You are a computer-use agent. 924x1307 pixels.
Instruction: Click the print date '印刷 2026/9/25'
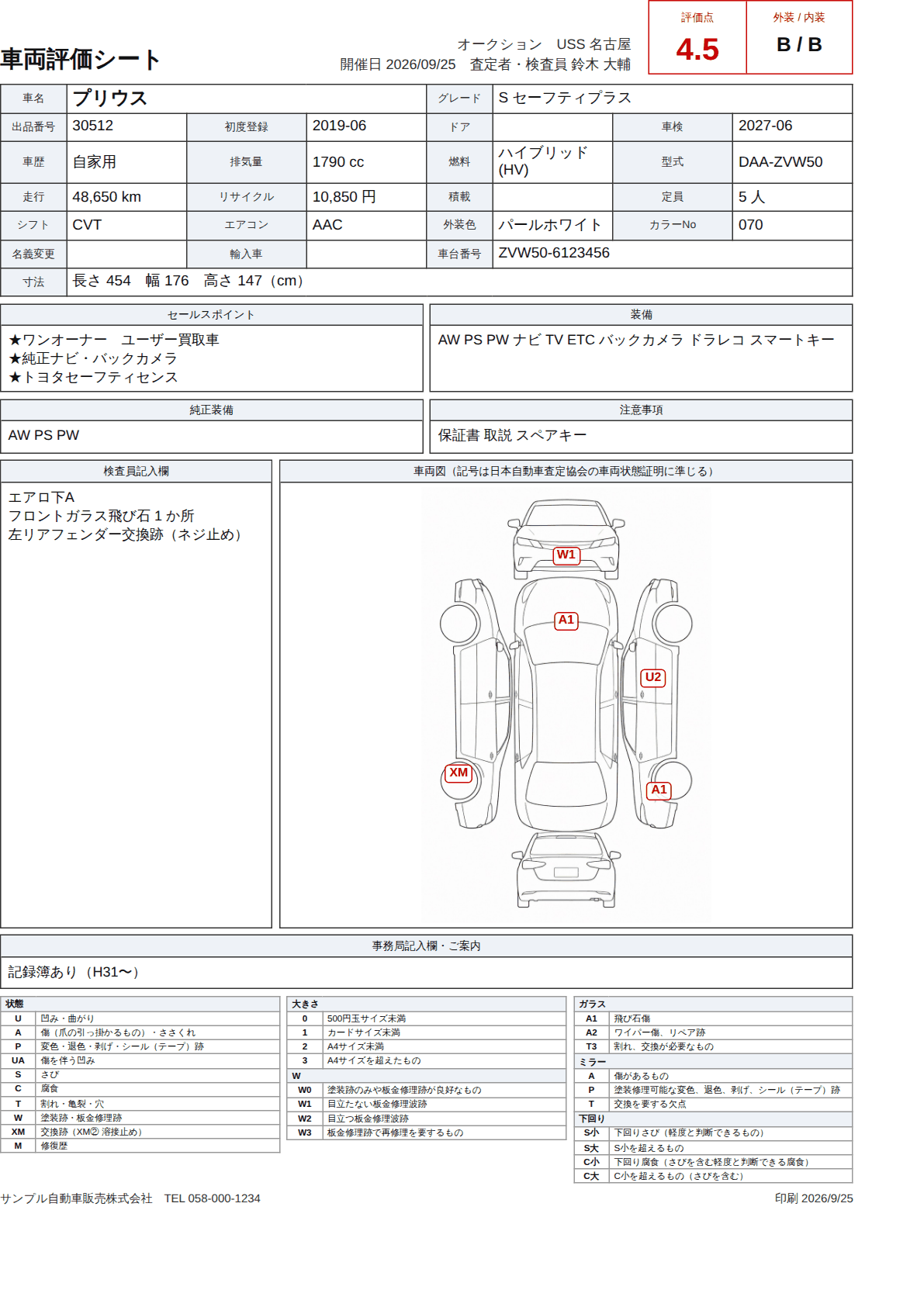click(x=813, y=1198)
